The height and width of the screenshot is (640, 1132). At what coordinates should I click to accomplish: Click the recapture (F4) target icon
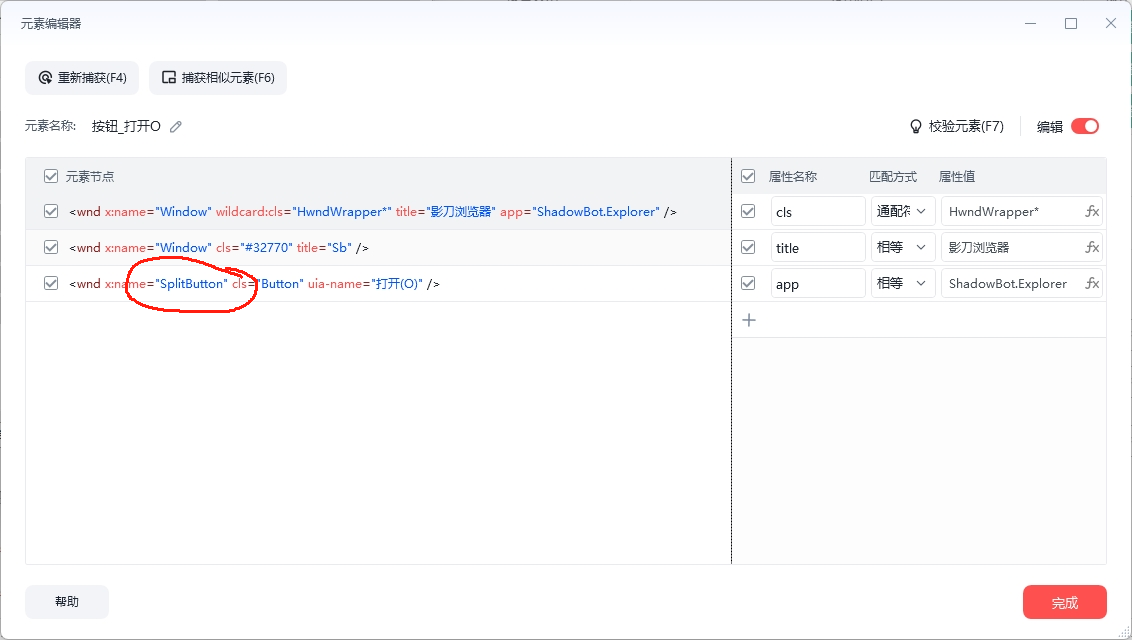45,77
